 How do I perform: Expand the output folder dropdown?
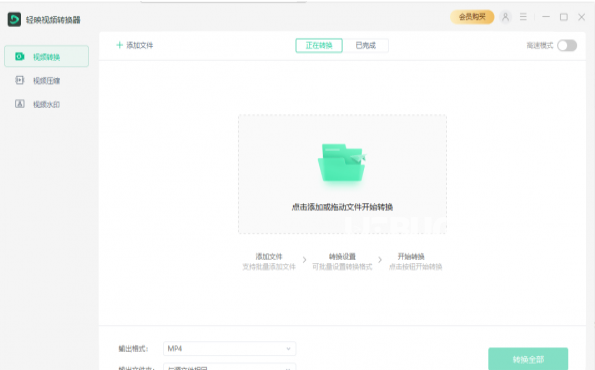point(229,367)
